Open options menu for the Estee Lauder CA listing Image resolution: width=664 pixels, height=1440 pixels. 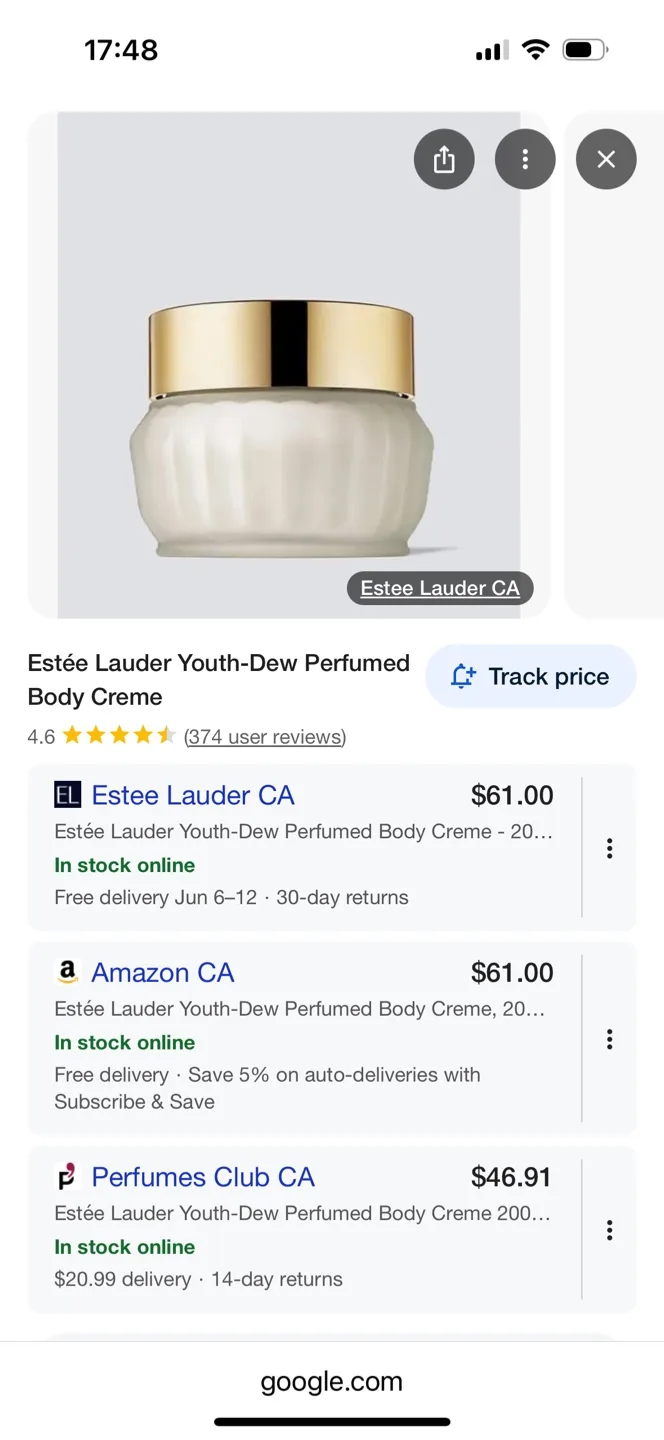pyautogui.click(x=609, y=847)
